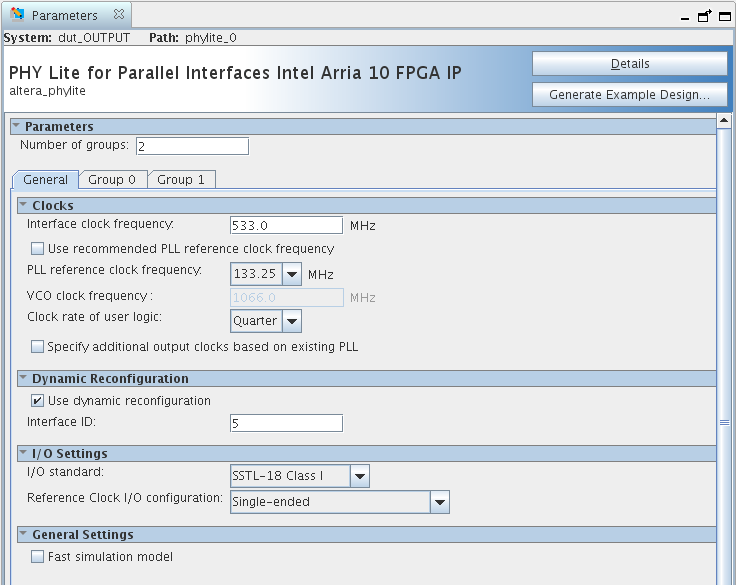Enable Fast simulation model checkbox

(38, 557)
